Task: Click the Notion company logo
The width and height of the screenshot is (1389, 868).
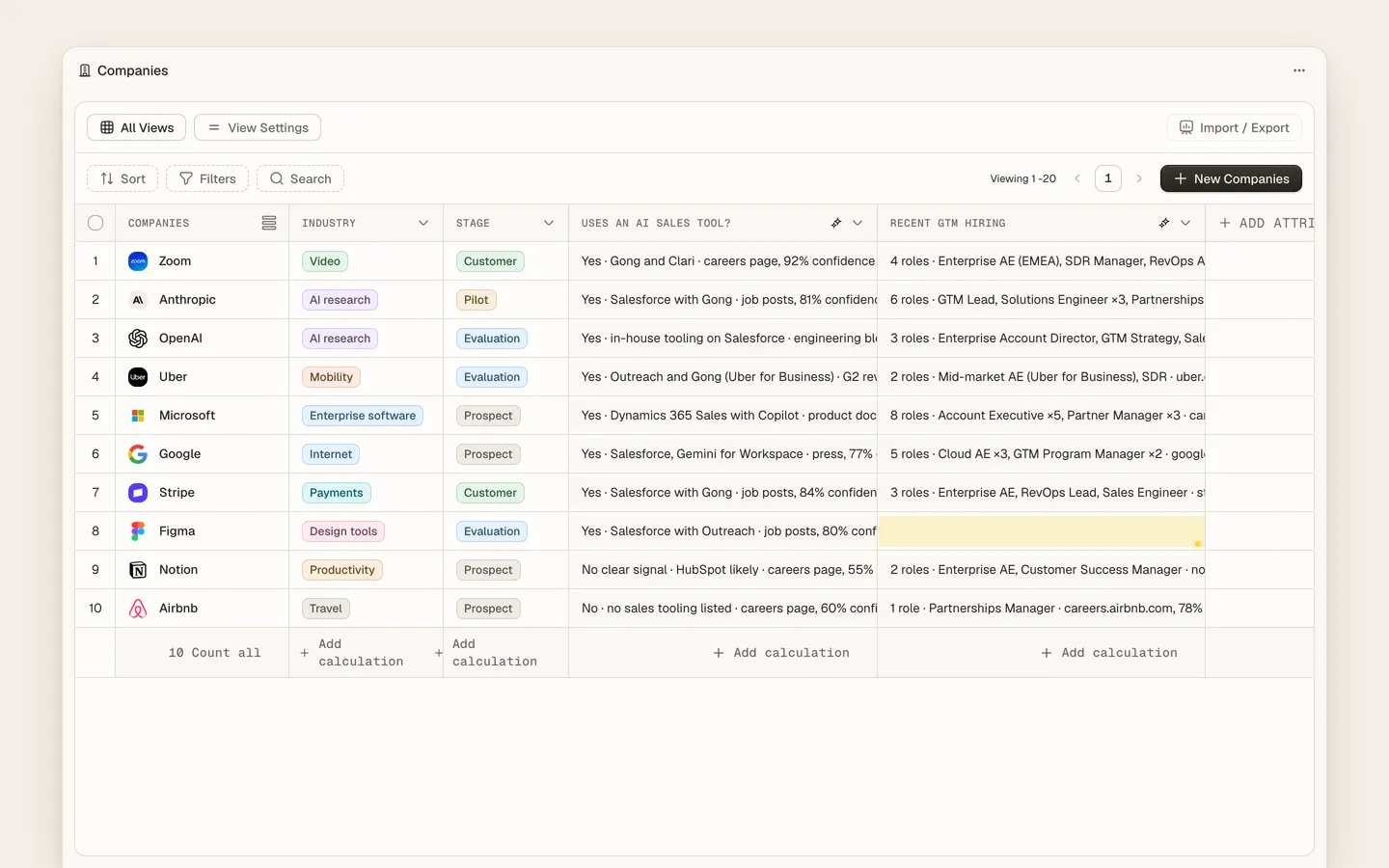Action: point(138,570)
